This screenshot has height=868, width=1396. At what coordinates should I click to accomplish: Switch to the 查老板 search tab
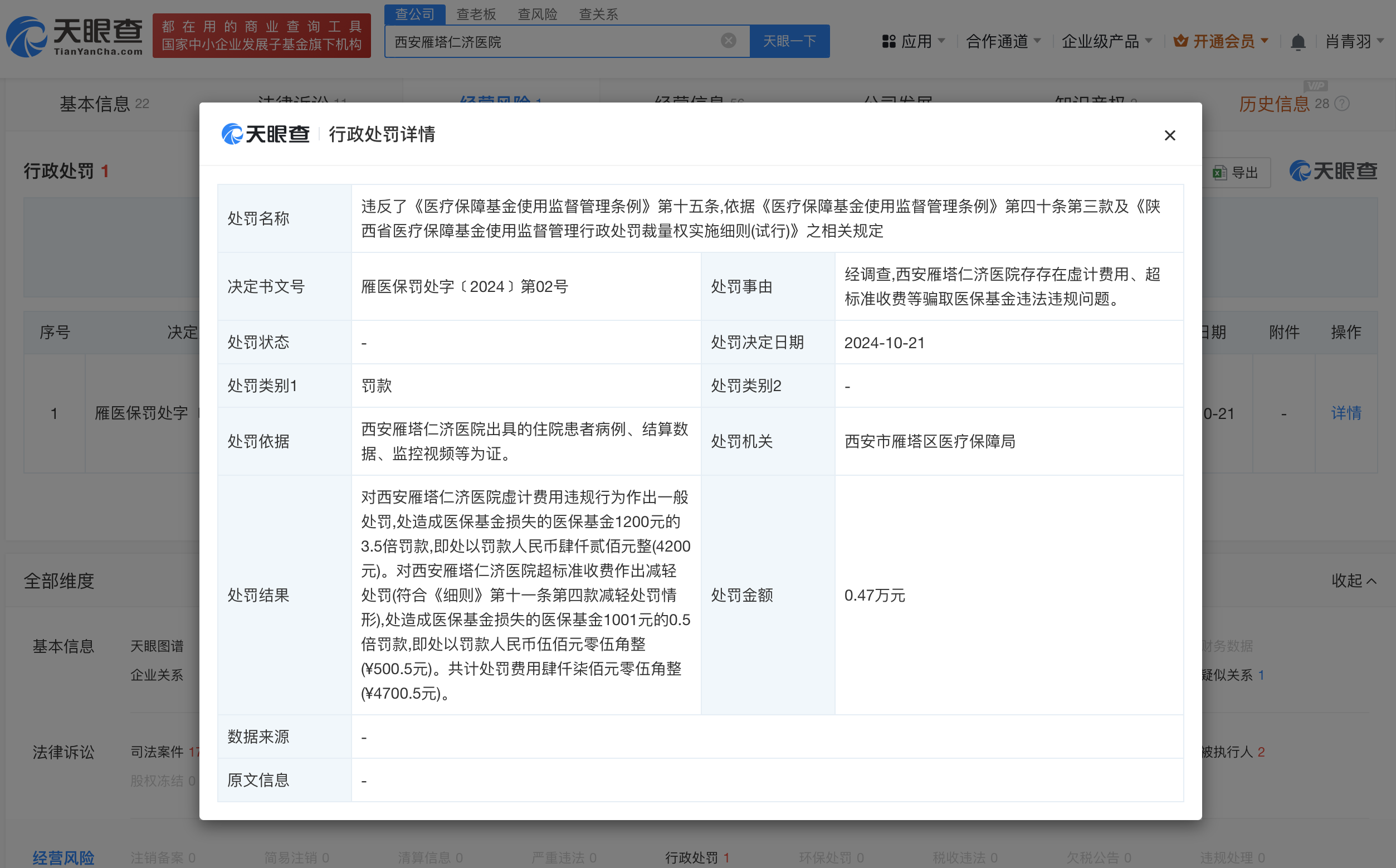(475, 14)
